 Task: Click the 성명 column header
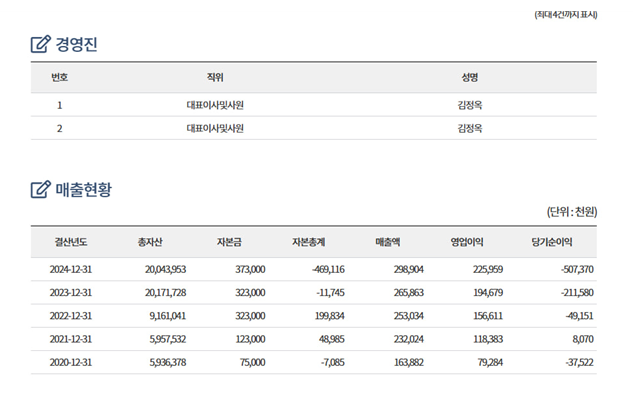tap(470, 77)
